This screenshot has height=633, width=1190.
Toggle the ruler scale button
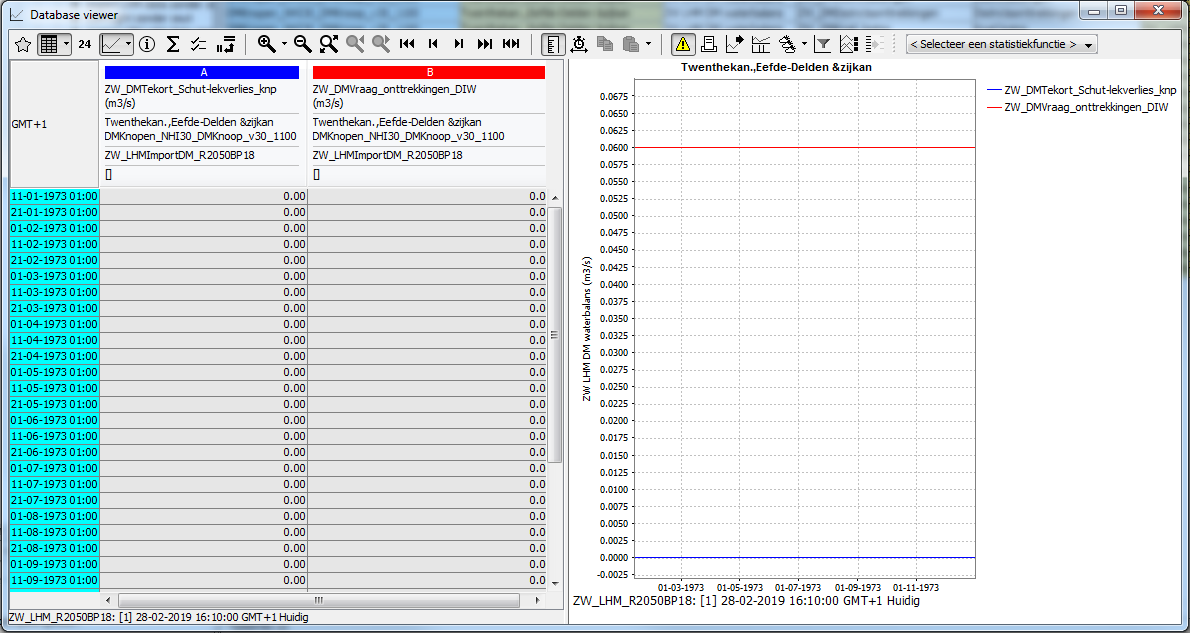[x=552, y=44]
